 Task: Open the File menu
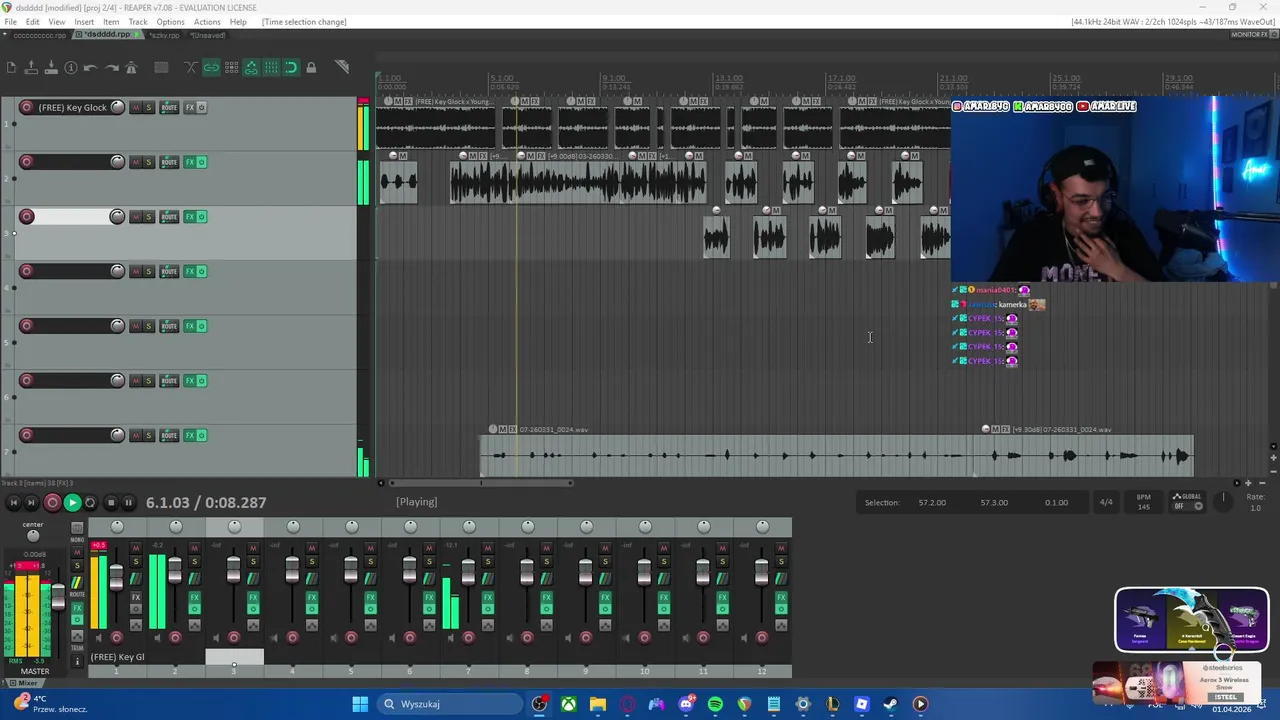click(10, 22)
